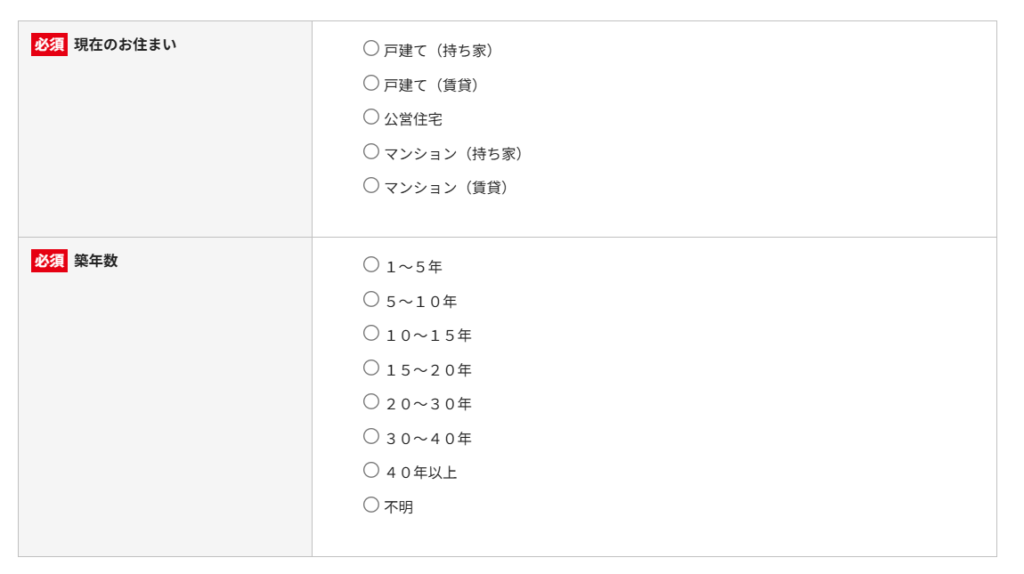The width and height of the screenshot is (1024, 574).
Task: Choose the ２０～３０年 option
Action: point(371,402)
